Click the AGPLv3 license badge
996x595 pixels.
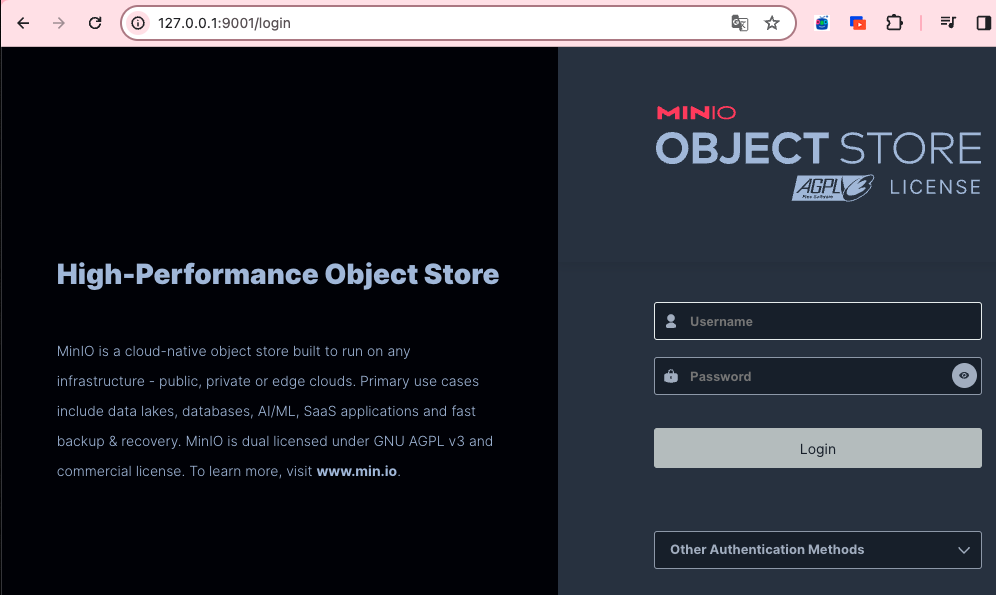[833, 188]
